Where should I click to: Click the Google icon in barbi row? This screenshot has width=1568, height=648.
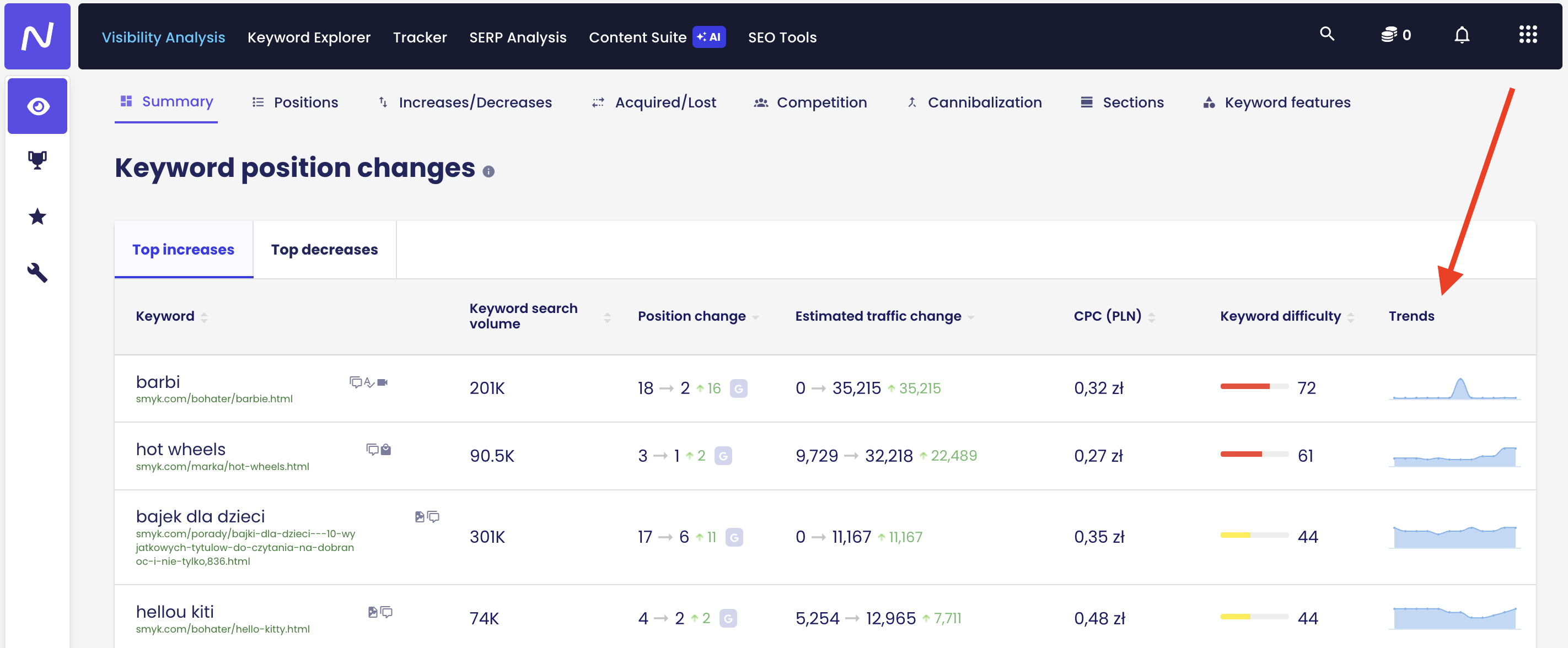[738, 388]
